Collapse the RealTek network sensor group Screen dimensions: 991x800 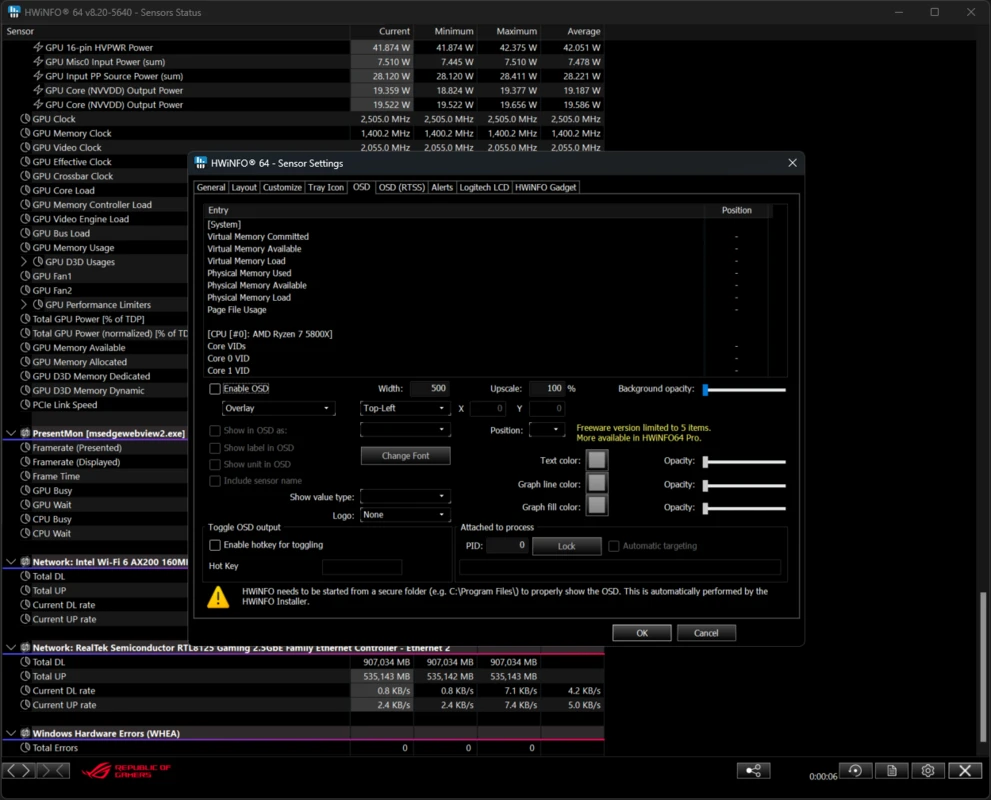(x=11, y=648)
